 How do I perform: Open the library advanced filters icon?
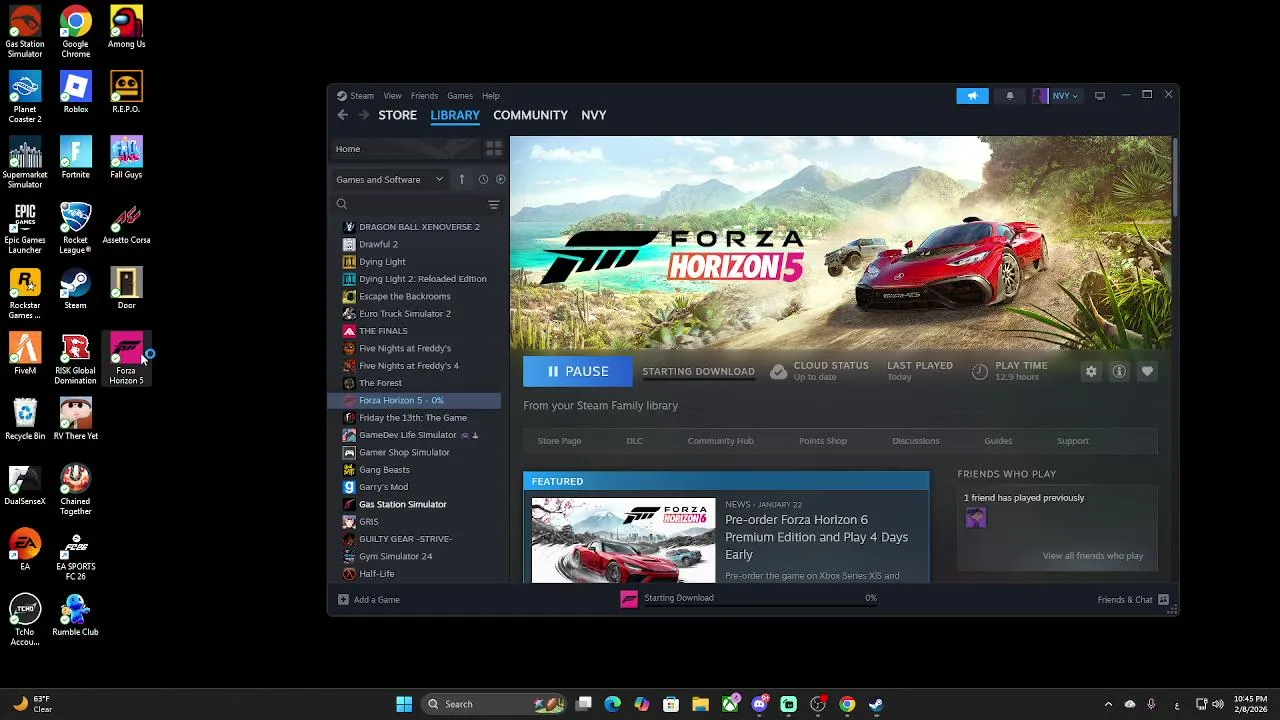(x=493, y=205)
